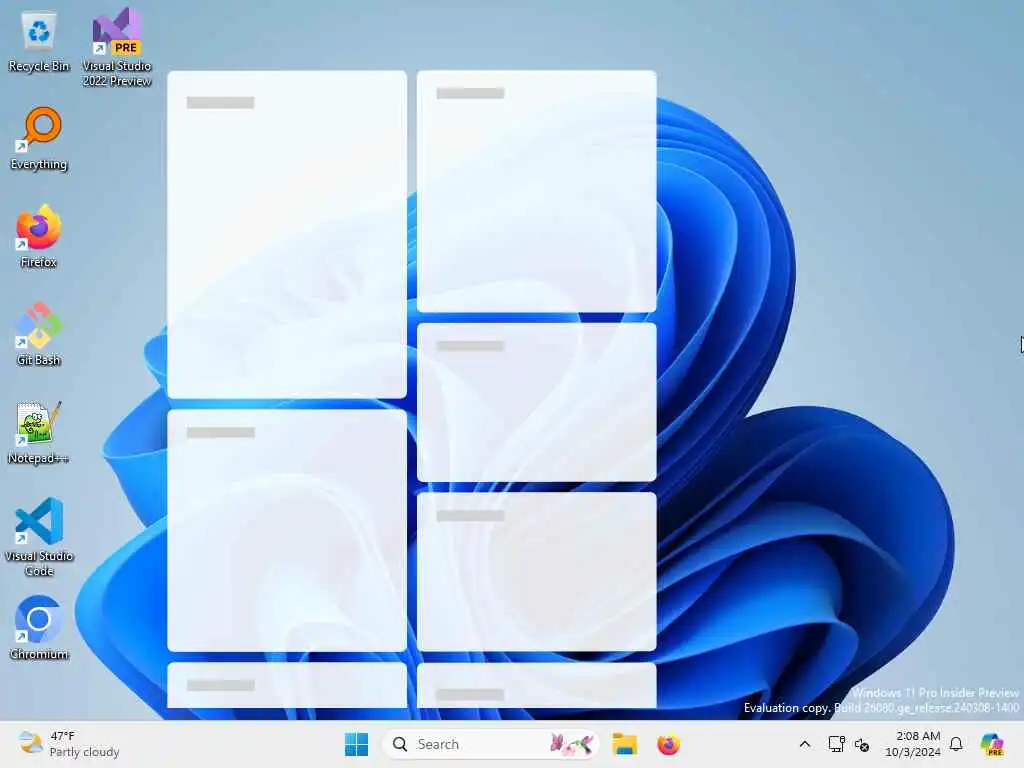Select the Recycle Bin desktop icon
1024x768 pixels.
39,40
